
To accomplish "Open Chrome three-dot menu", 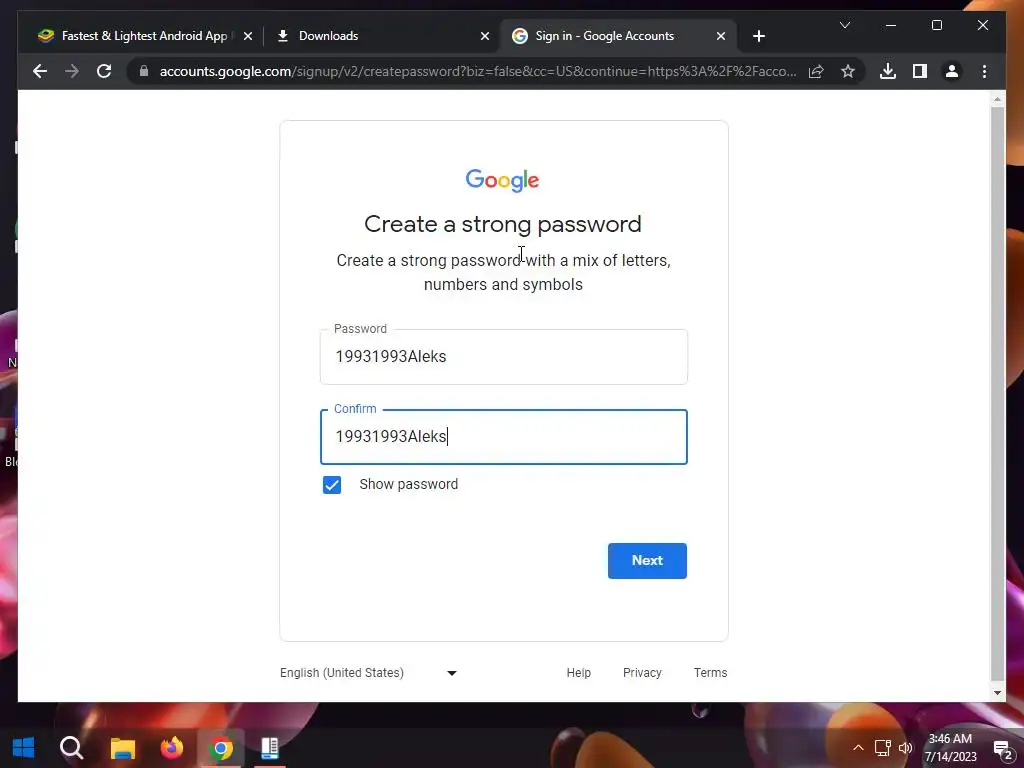I will pos(984,71).
